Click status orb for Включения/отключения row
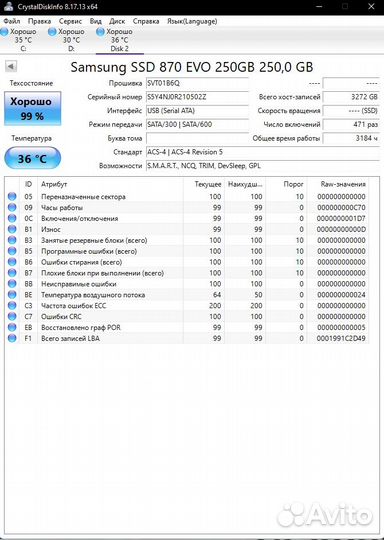The height and width of the screenshot is (540, 384). point(12,218)
